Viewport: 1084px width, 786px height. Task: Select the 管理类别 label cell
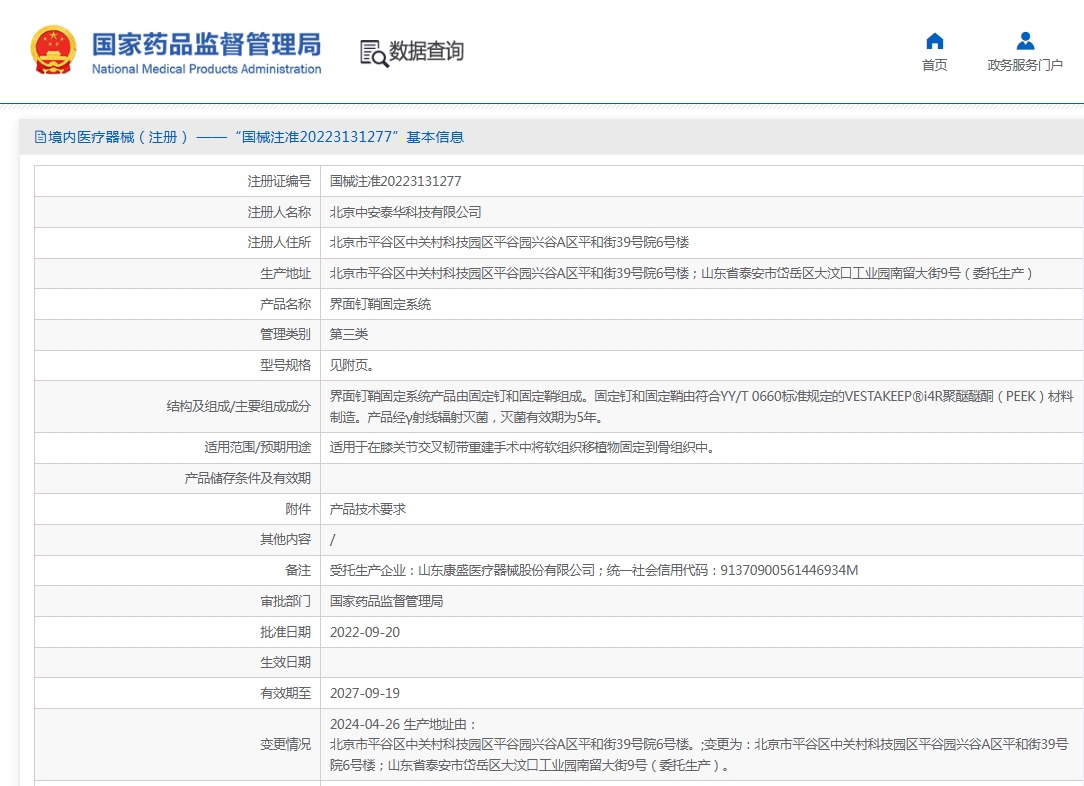[178, 335]
